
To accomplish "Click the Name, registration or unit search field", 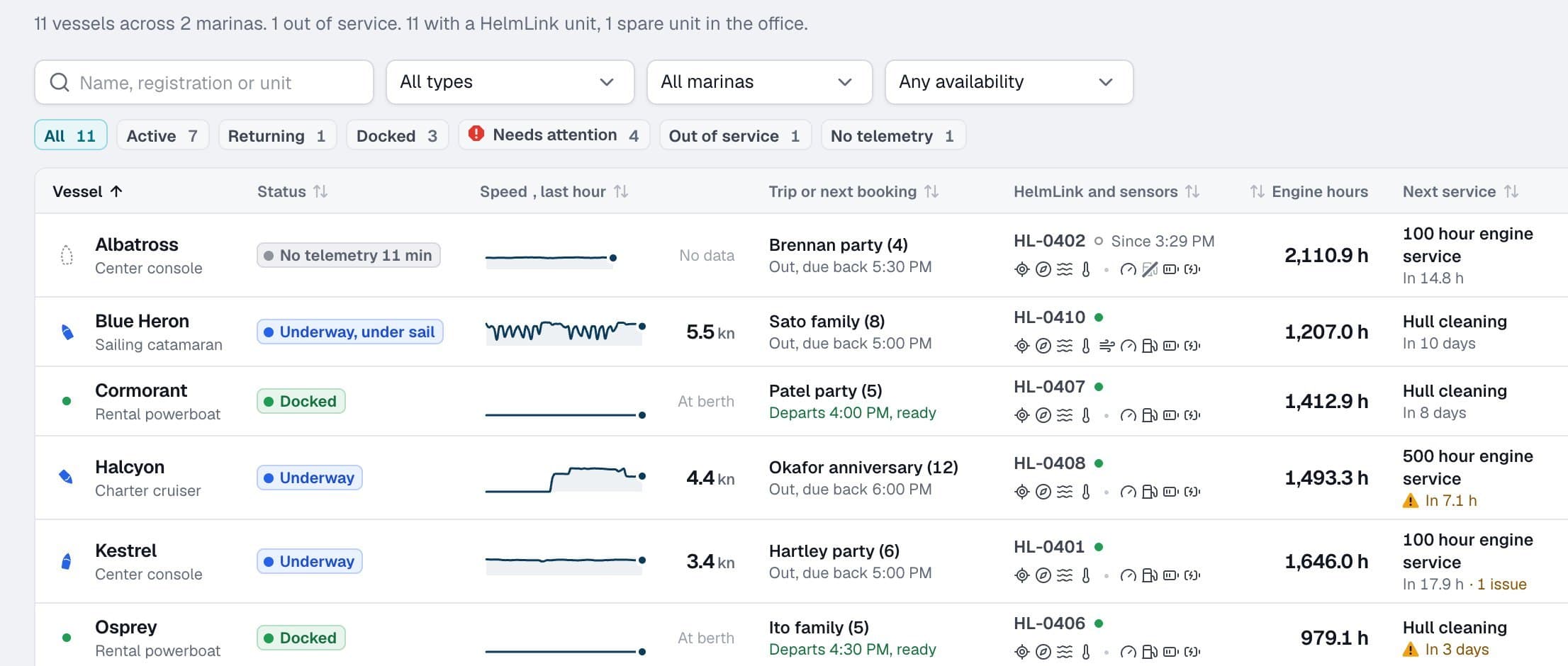I will tap(204, 82).
